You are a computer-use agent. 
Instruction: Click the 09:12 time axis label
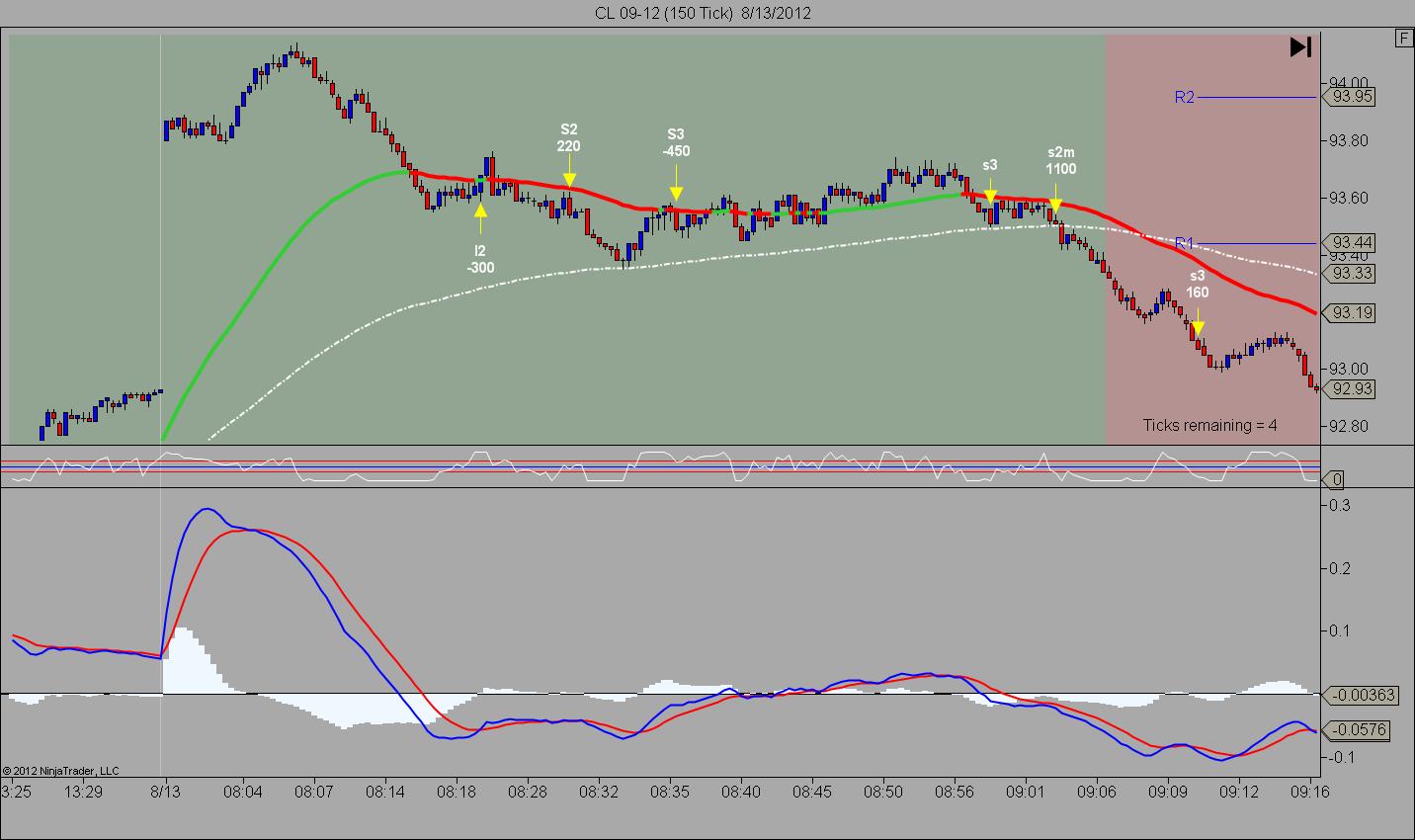click(1239, 792)
